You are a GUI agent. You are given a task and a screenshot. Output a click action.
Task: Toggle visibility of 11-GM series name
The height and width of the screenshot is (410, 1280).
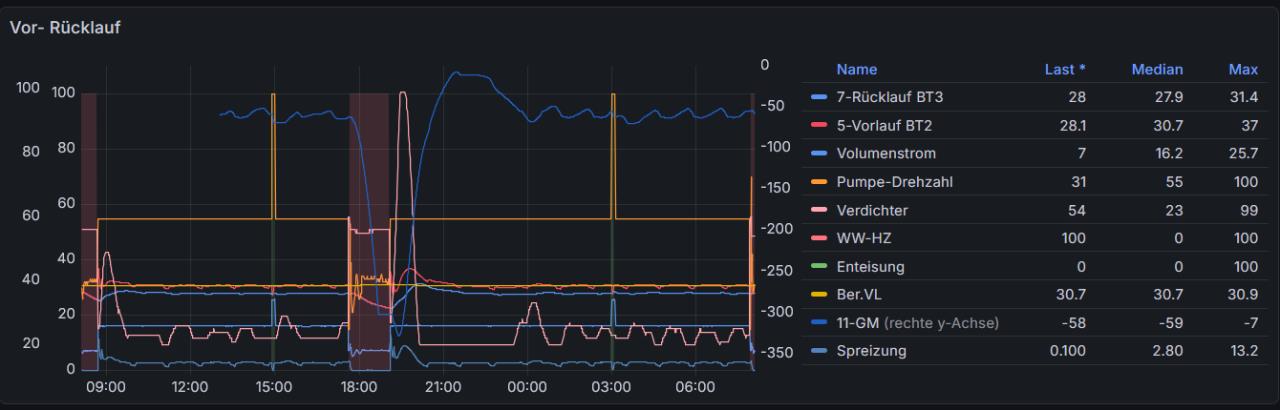[861, 323]
